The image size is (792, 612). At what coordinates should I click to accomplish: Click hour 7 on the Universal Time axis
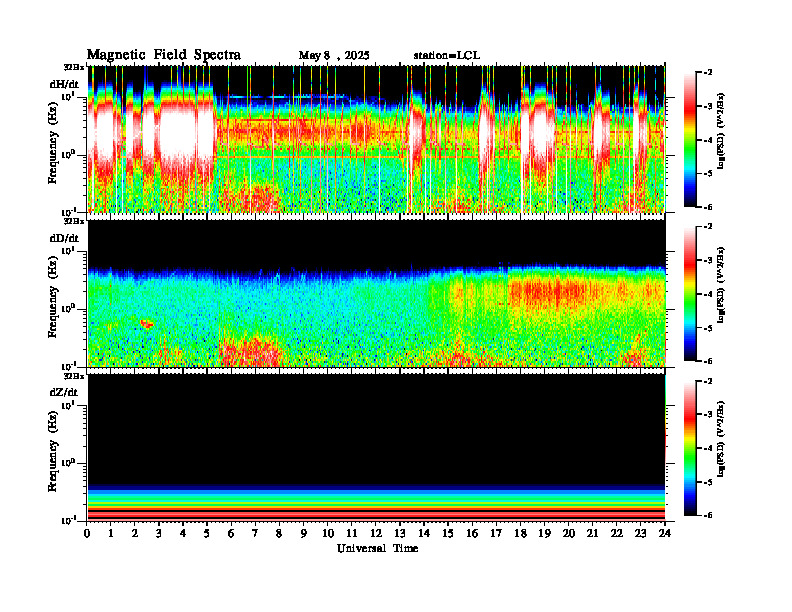(255, 533)
